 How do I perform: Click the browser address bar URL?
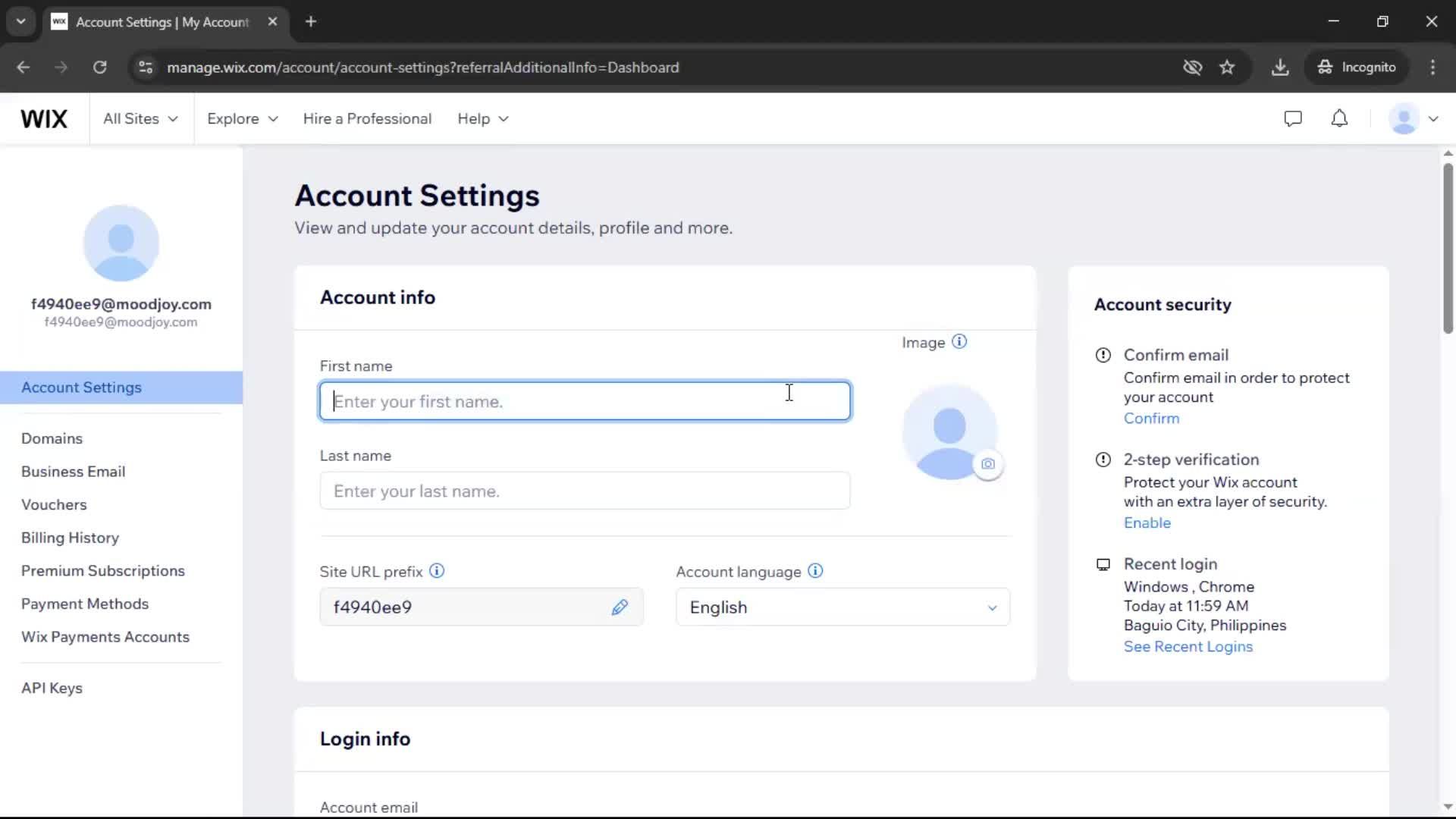coord(423,67)
